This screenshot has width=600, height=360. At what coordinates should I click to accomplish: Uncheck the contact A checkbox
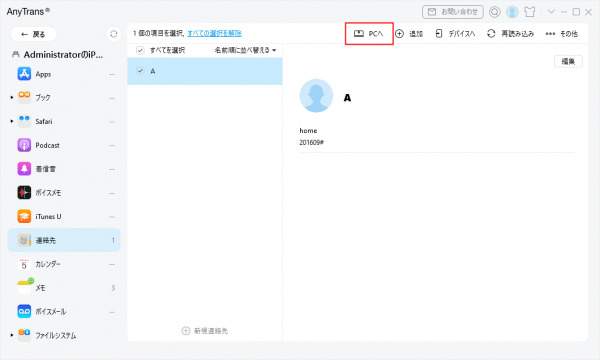tap(140, 71)
